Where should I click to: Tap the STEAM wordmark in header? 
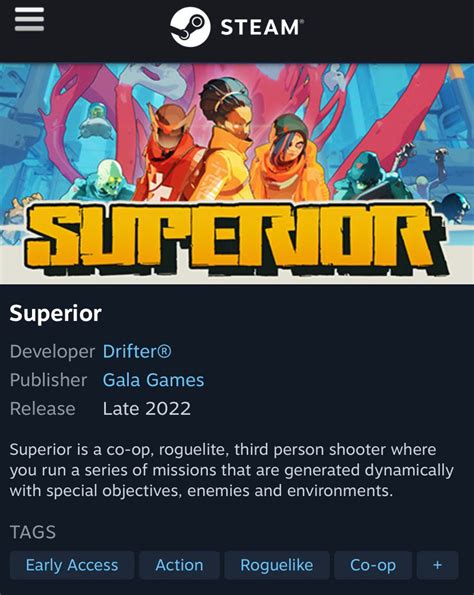click(262, 27)
